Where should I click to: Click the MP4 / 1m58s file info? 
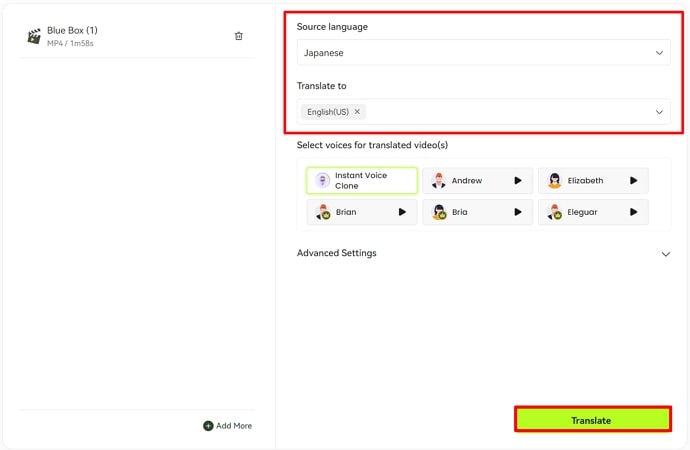point(70,43)
